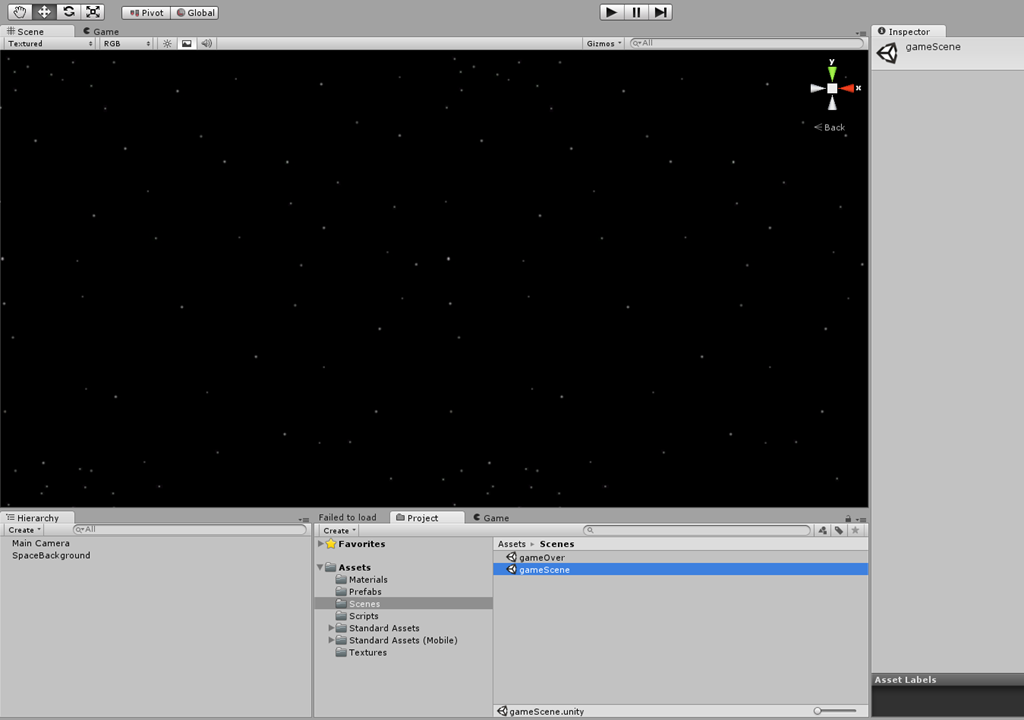
Task: Adjust the asset icon size slider
Action: pos(834,711)
